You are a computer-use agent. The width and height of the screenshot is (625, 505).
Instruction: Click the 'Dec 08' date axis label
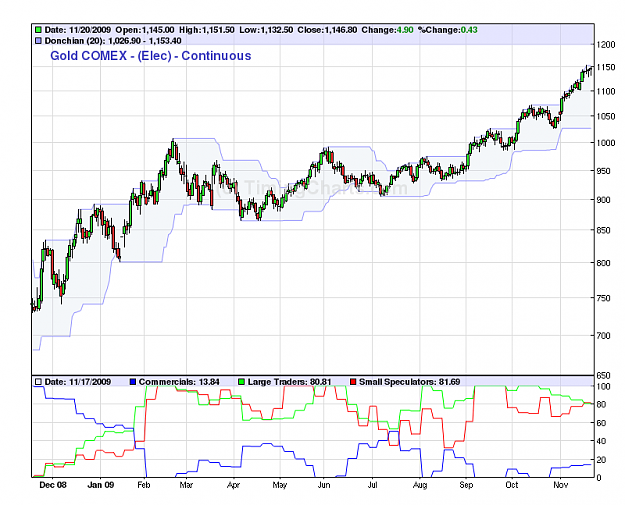[x=53, y=485]
